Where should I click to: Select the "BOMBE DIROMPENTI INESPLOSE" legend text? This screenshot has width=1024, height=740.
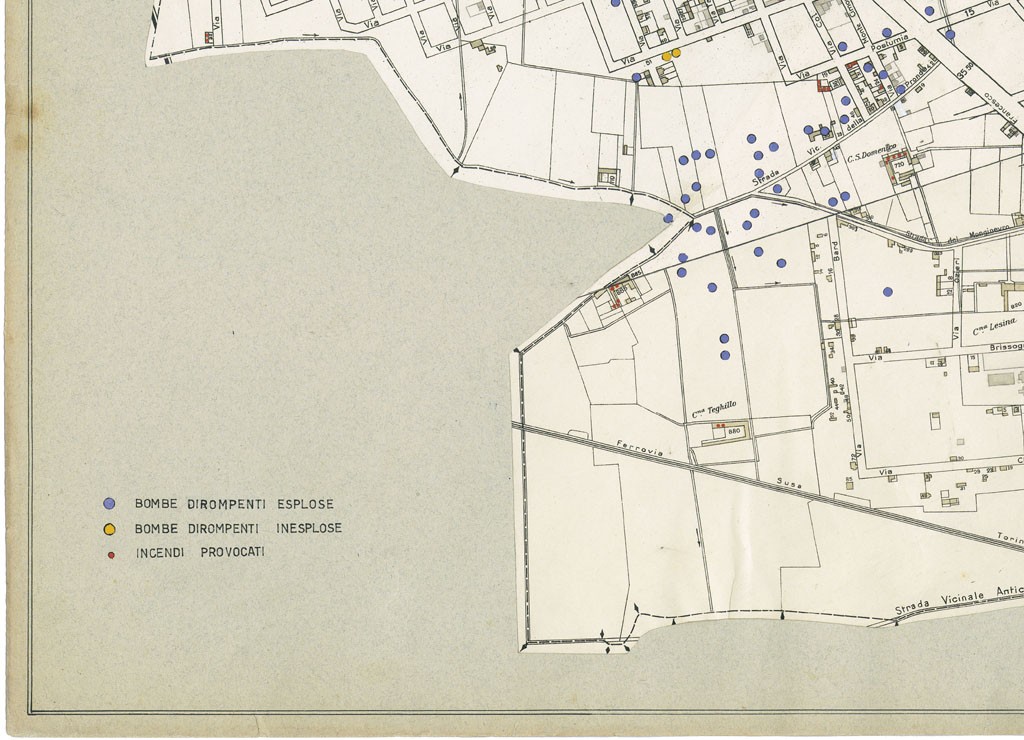click(x=238, y=528)
